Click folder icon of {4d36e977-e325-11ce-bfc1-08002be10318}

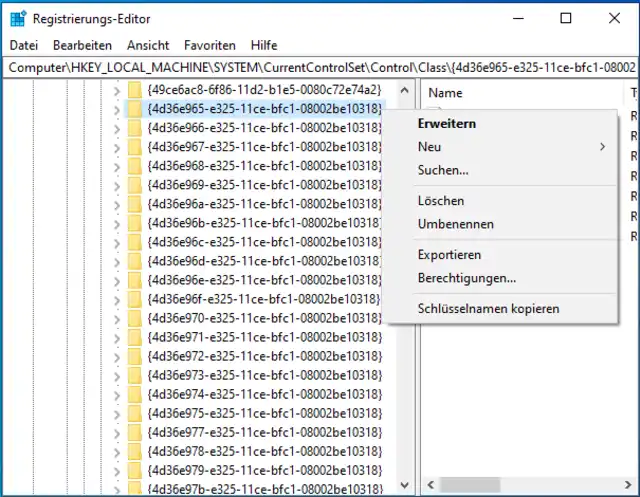click(x=135, y=433)
